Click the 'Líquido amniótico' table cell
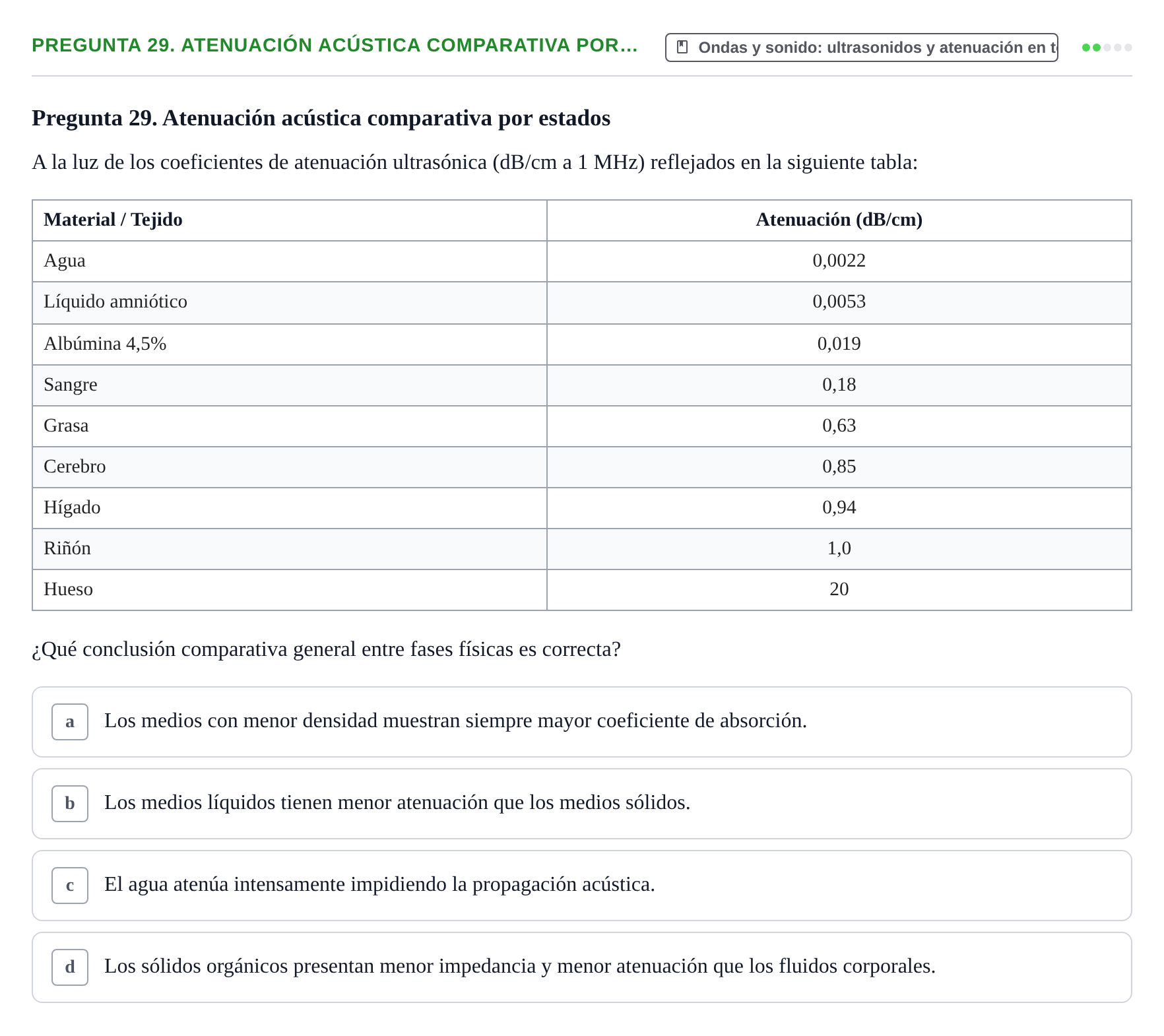Viewport: 1164px width, 1036px height. [290, 302]
